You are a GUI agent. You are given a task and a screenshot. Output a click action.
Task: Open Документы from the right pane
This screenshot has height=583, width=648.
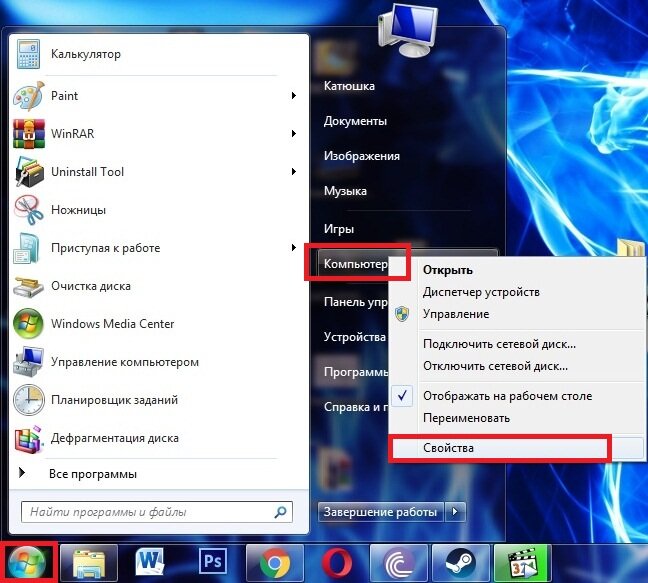point(355,121)
